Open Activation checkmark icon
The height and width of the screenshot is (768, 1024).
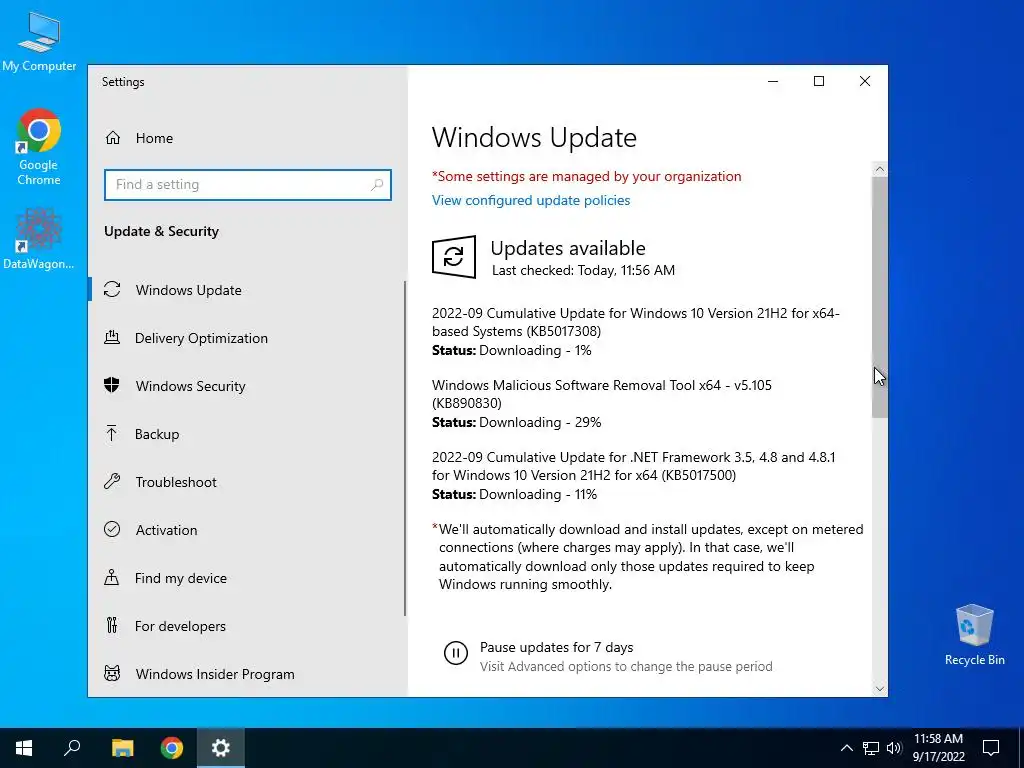(x=112, y=530)
